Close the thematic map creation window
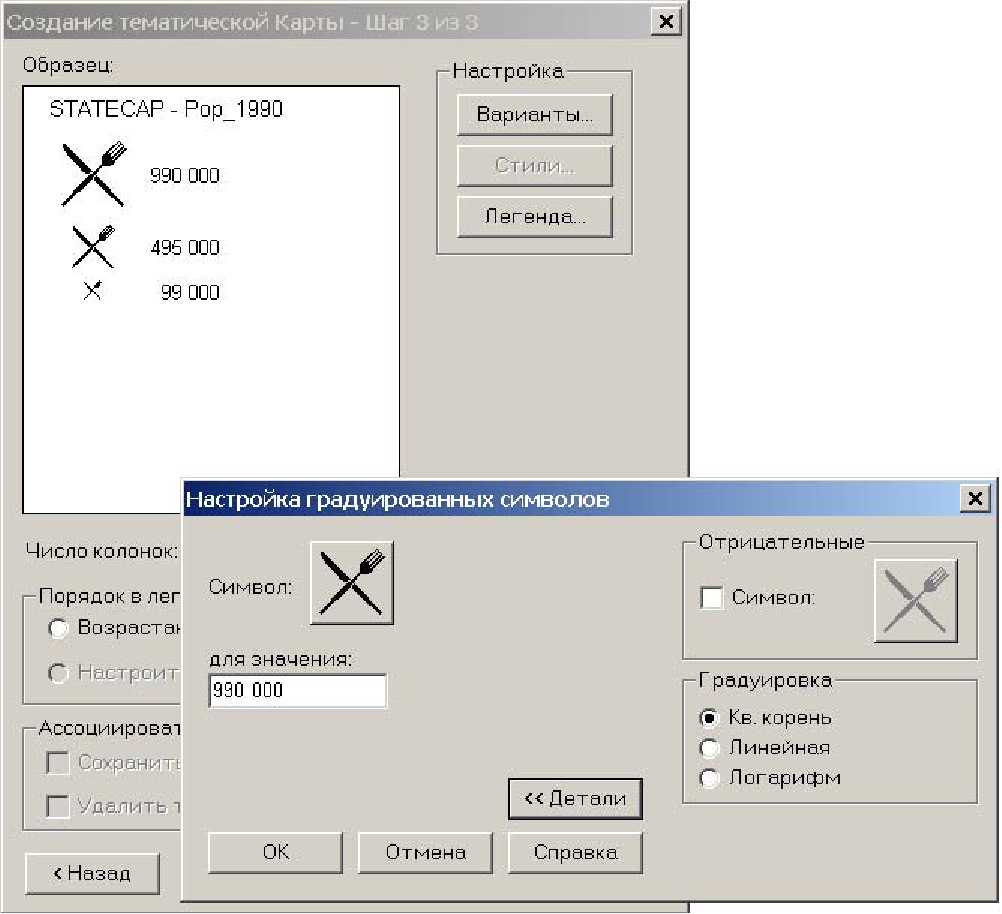Viewport: 1002px width, 914px height. [663, 22]
